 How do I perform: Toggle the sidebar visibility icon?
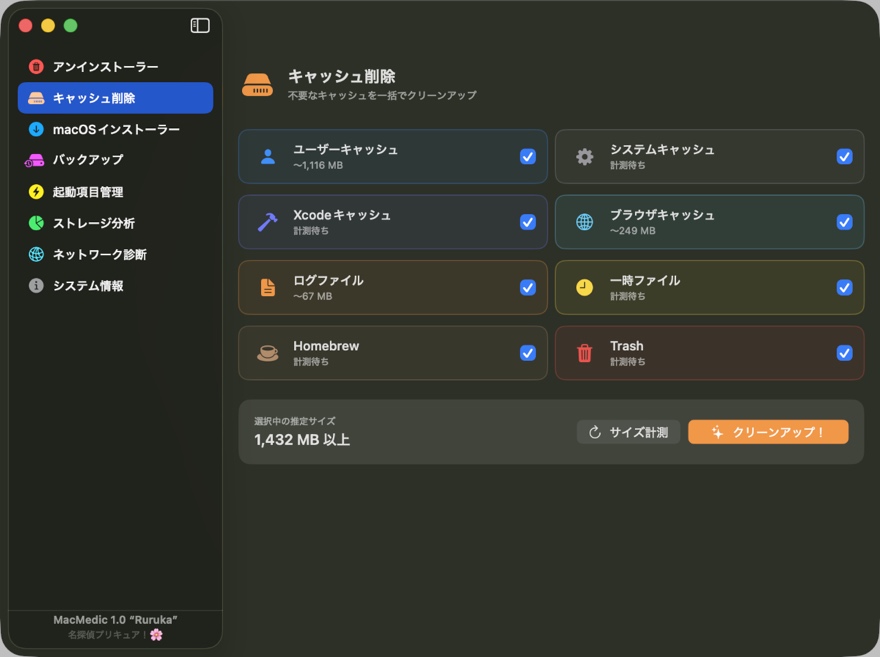(200, 26)
